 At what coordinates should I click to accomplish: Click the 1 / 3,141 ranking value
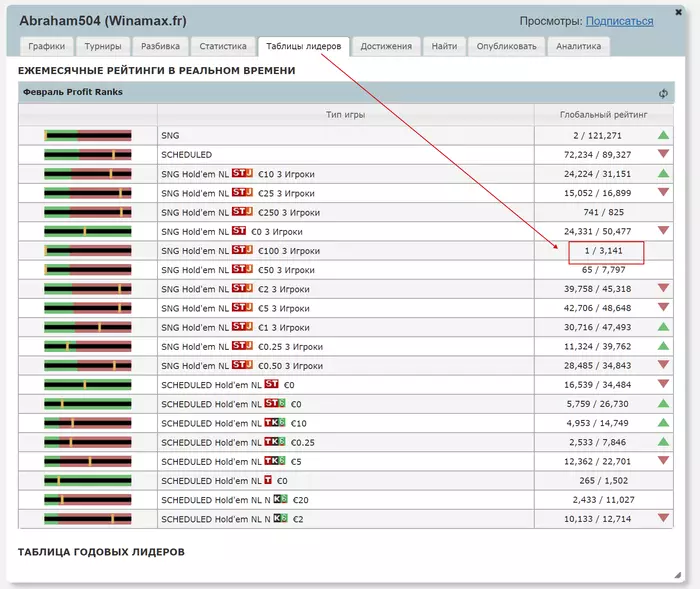point(604,251)
